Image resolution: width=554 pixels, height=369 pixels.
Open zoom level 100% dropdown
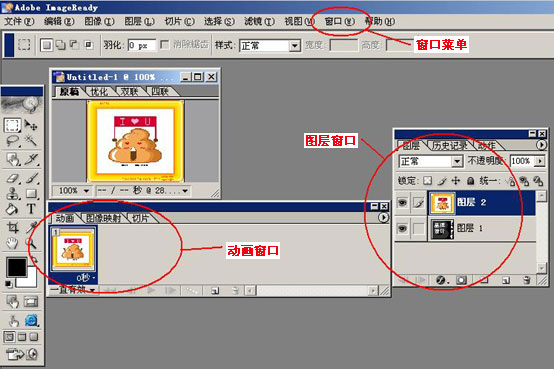[x=86, y=191]
